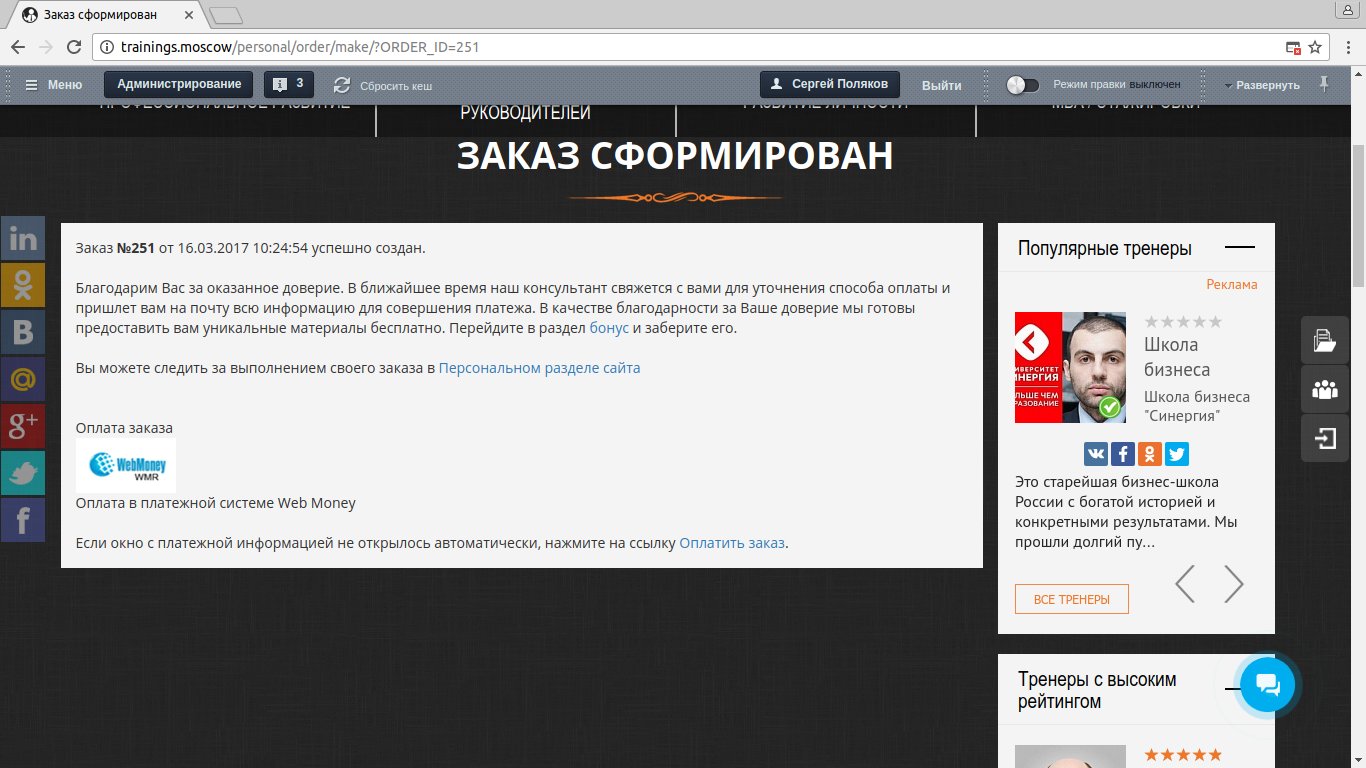1366x768 pixels.
Task: Open the РУКОВОДИТЕЛЕЙ navigation item
Action: 526,113
